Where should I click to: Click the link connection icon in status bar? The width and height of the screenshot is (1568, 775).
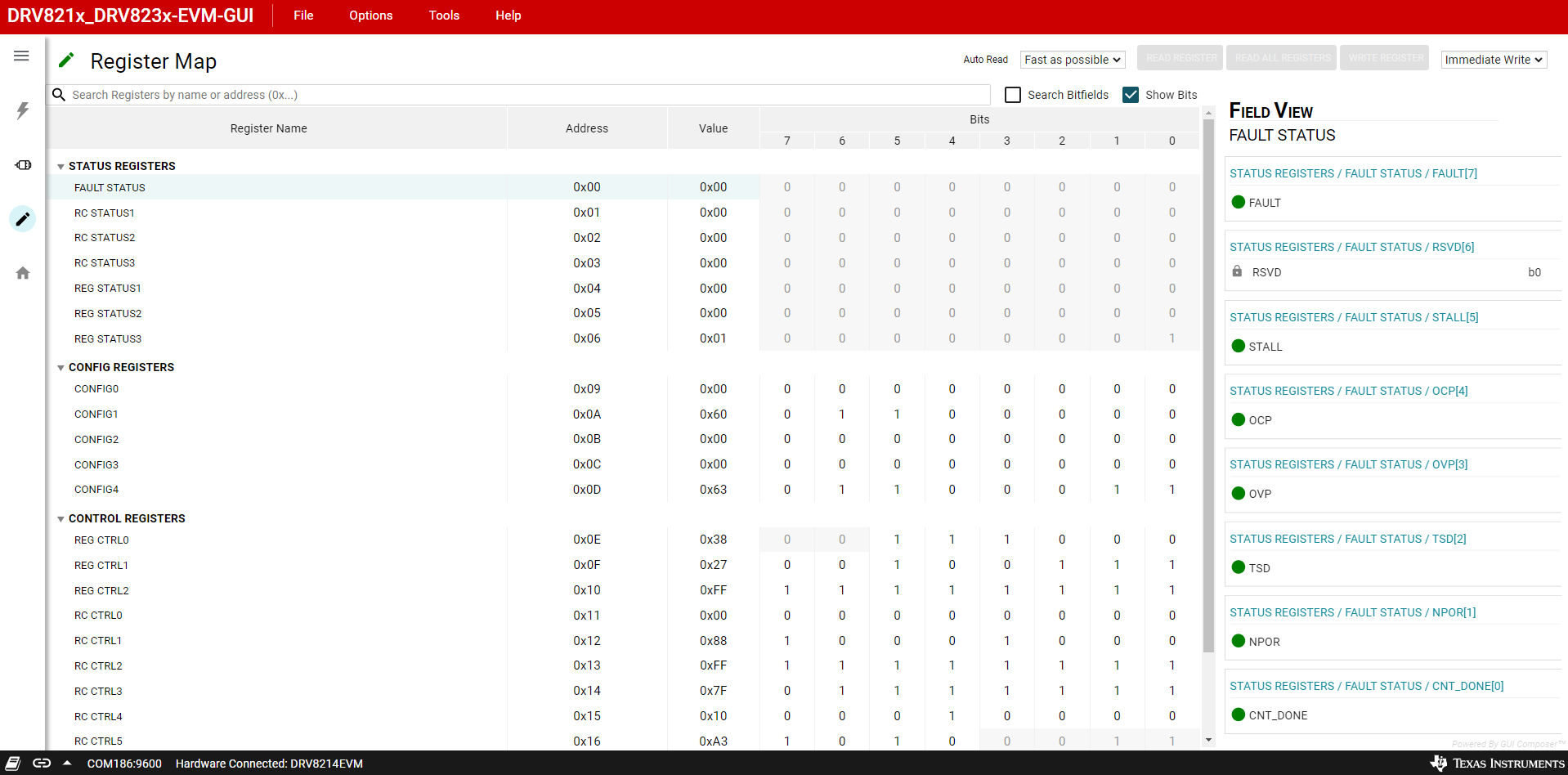click(42, 763)
